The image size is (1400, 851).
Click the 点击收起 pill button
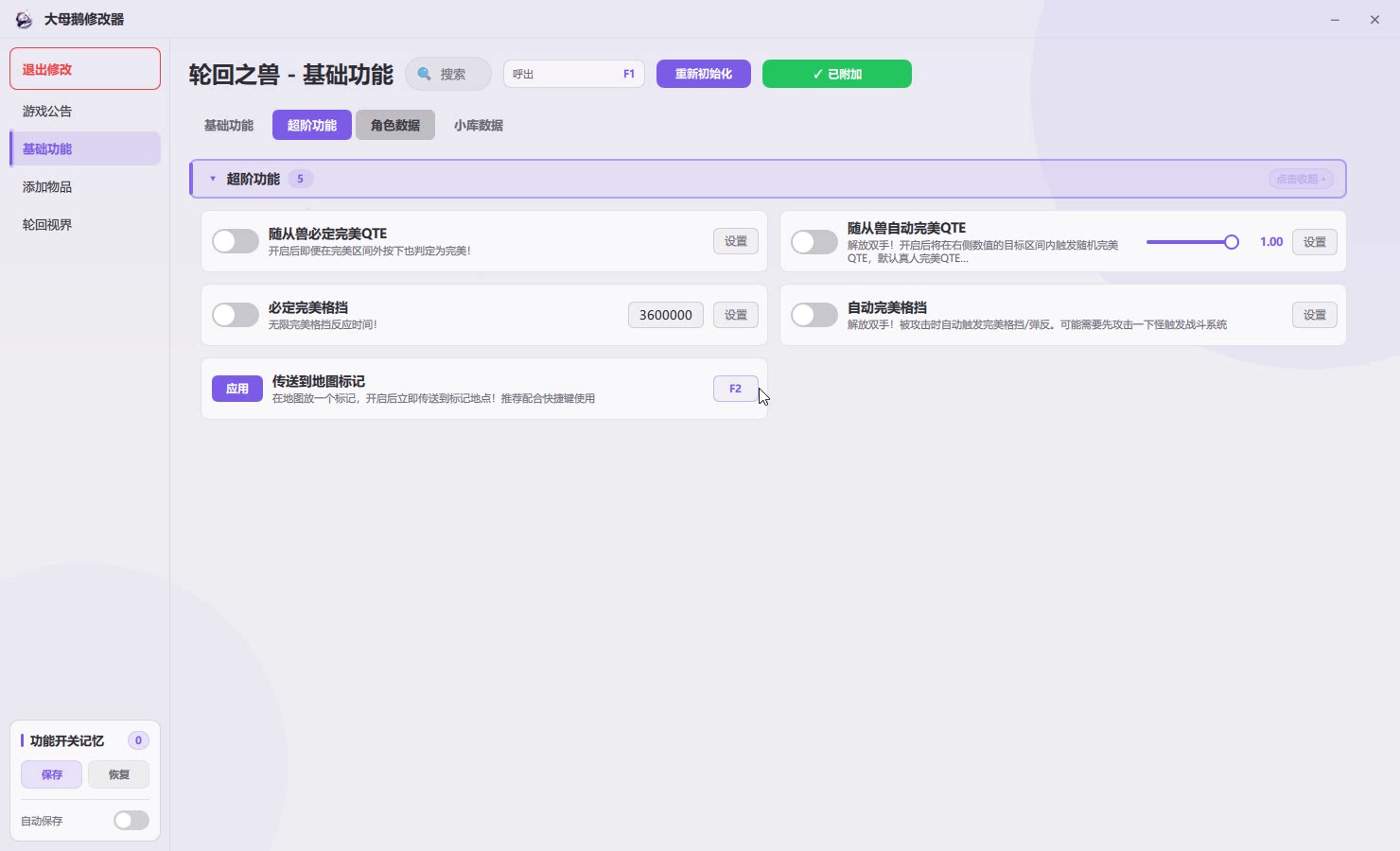(1301, 179)
